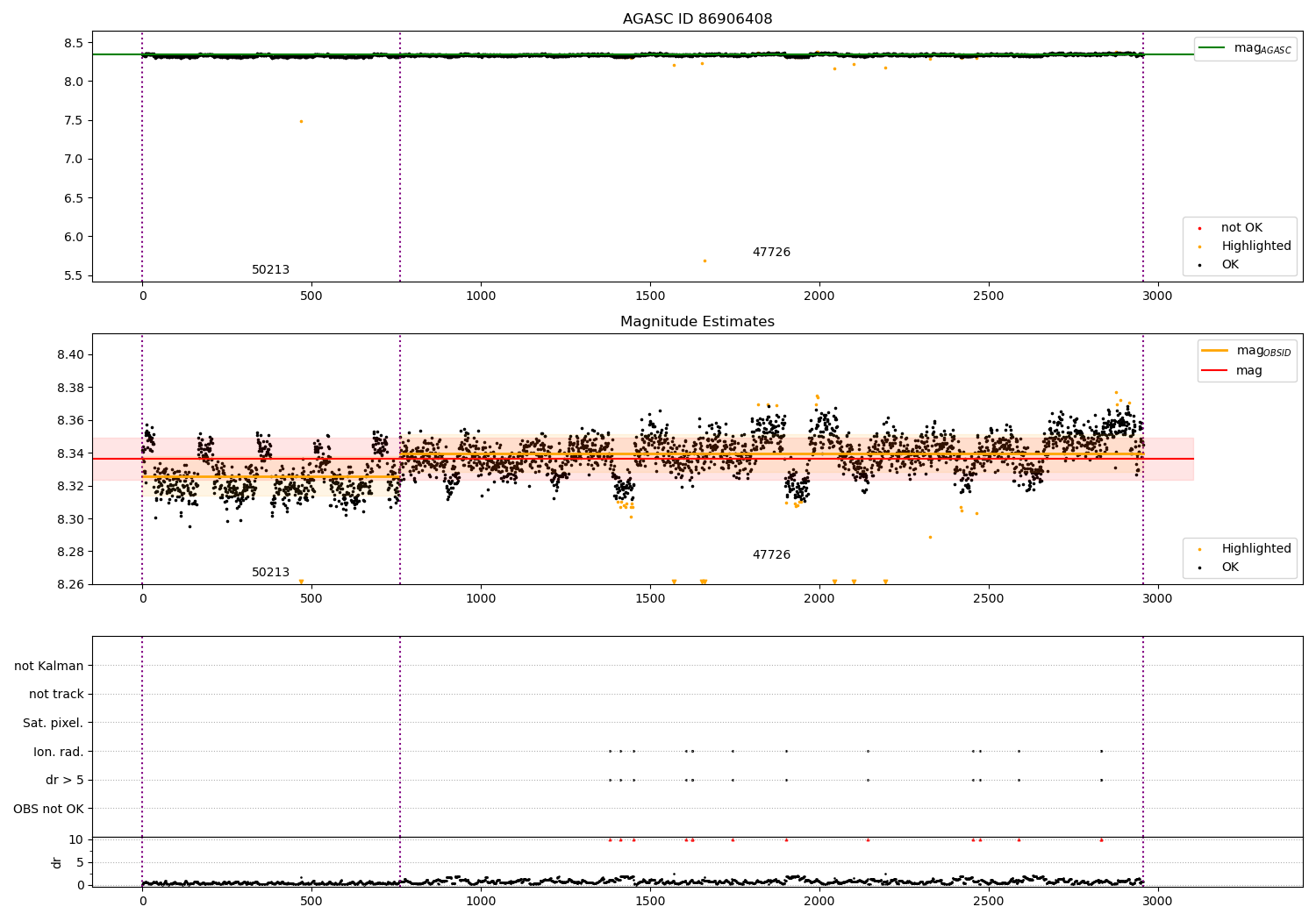
Task: Click the '8.38' y-axis tick label
Action: click(70, 388)
